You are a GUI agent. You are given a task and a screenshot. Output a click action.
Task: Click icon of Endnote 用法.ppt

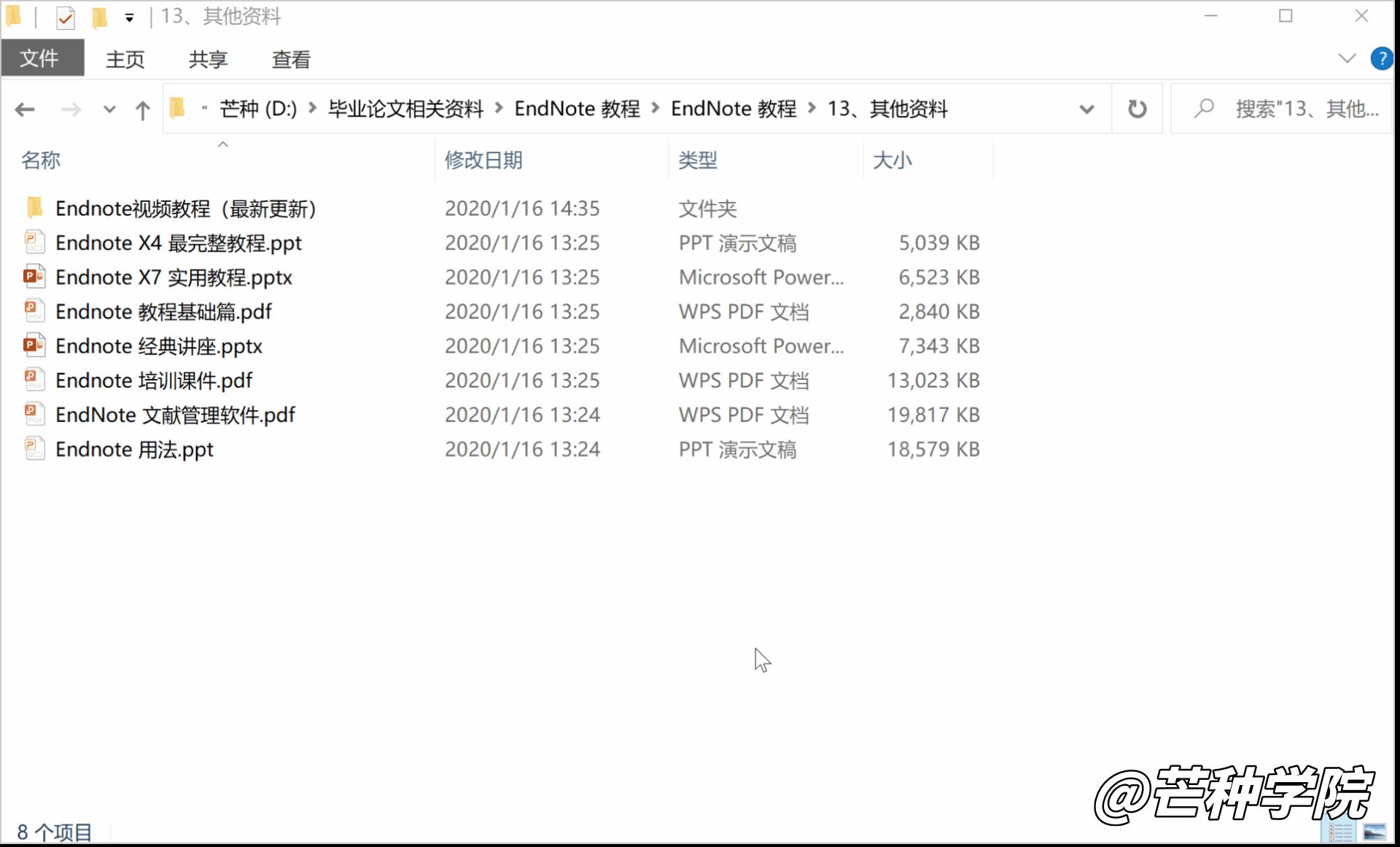pyautogui.click(x=35, y=448)
